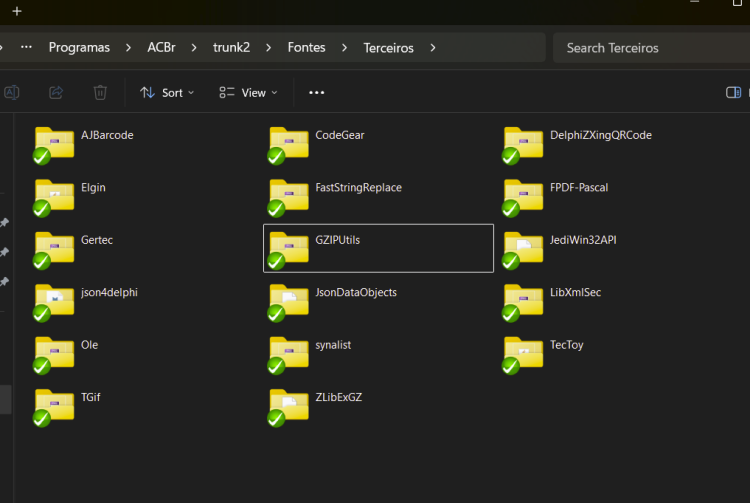Image resolution: width=750 pixels, height=503 pixels.
Task: Click the Share toolbar icon
Action: point(56,92)
